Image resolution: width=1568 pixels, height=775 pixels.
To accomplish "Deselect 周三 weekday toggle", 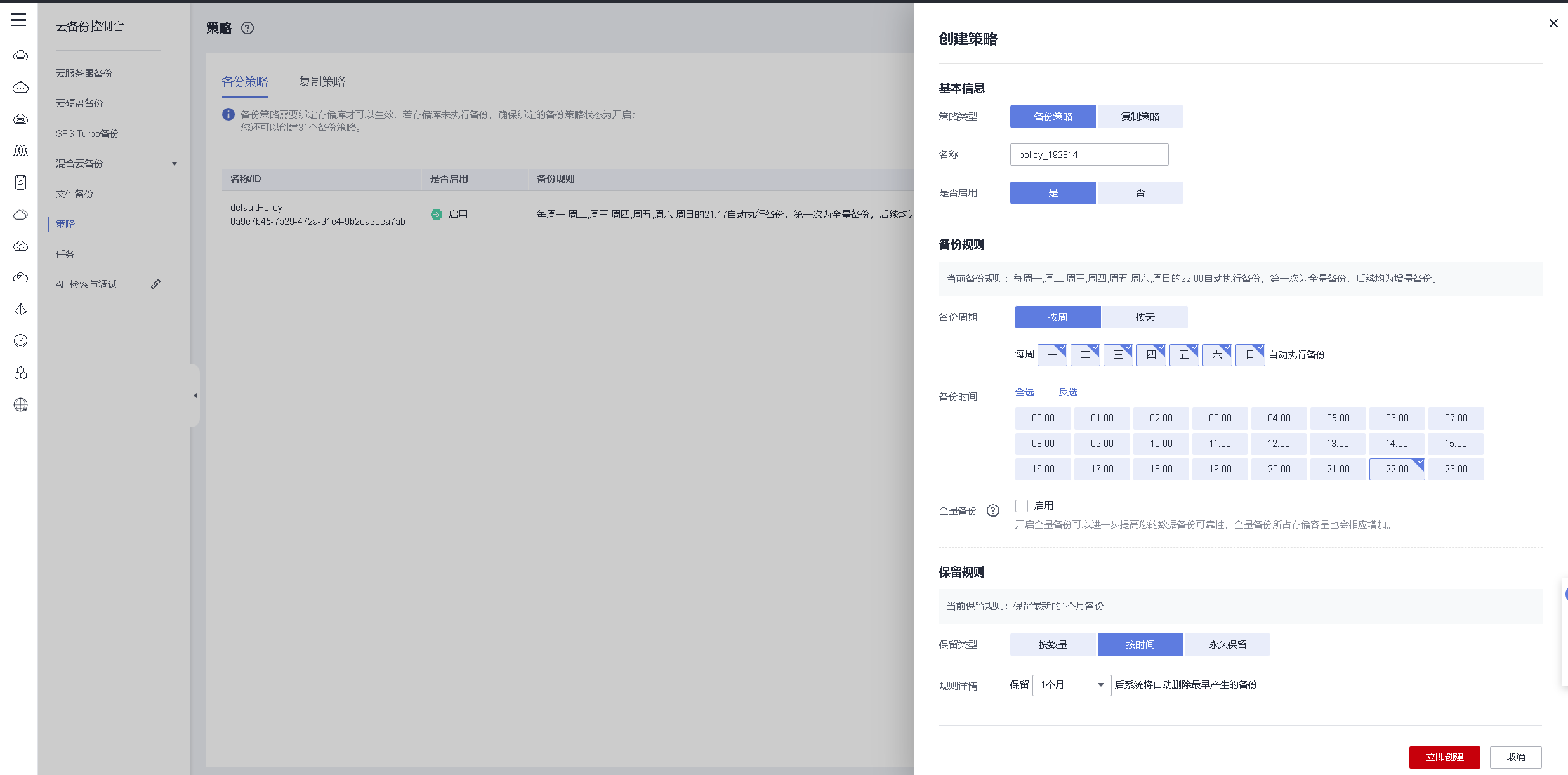I will [x=1118, y=355].
